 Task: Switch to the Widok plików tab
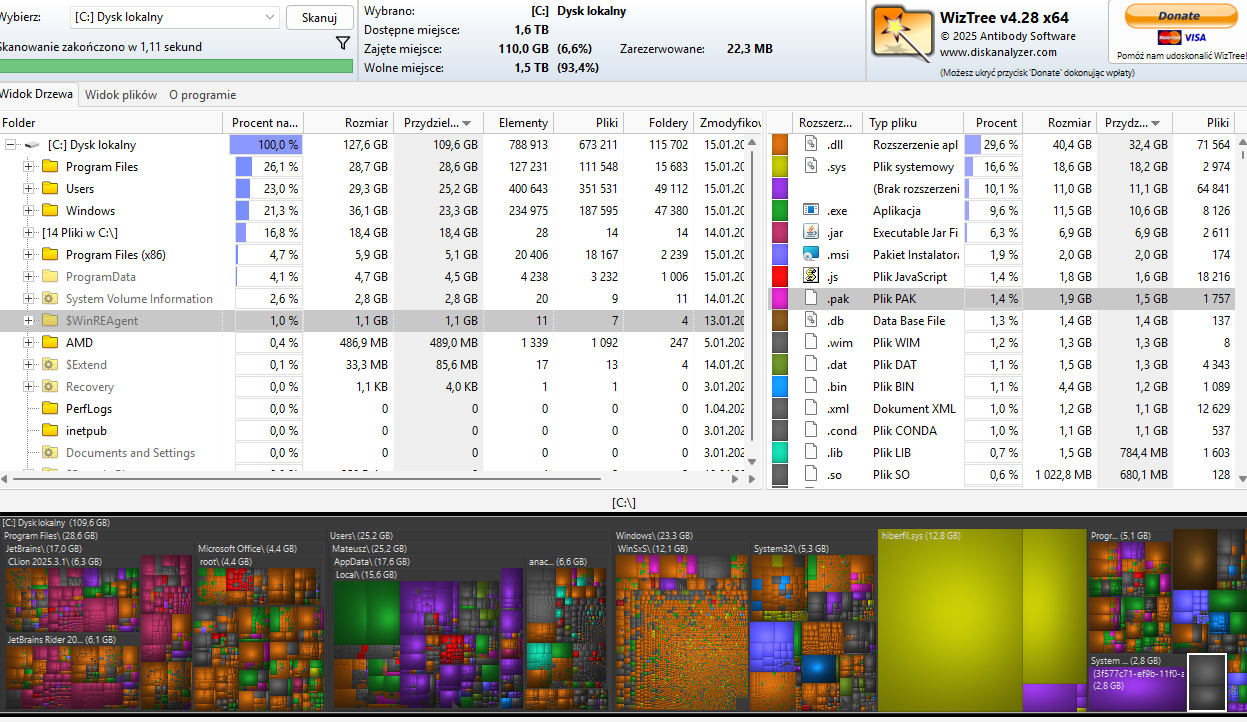121,95
